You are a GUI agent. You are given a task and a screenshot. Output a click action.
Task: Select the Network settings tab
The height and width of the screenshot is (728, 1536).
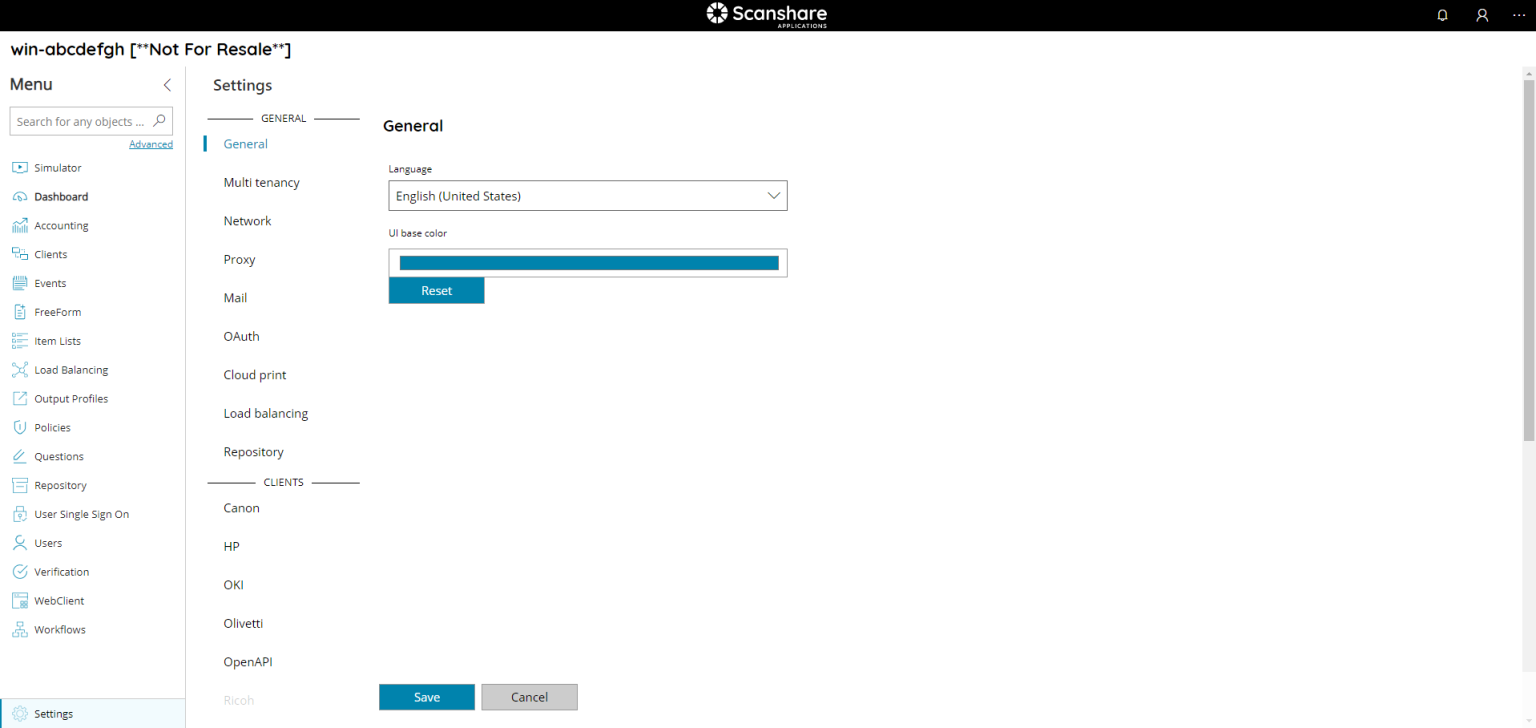tap(247, 221)
